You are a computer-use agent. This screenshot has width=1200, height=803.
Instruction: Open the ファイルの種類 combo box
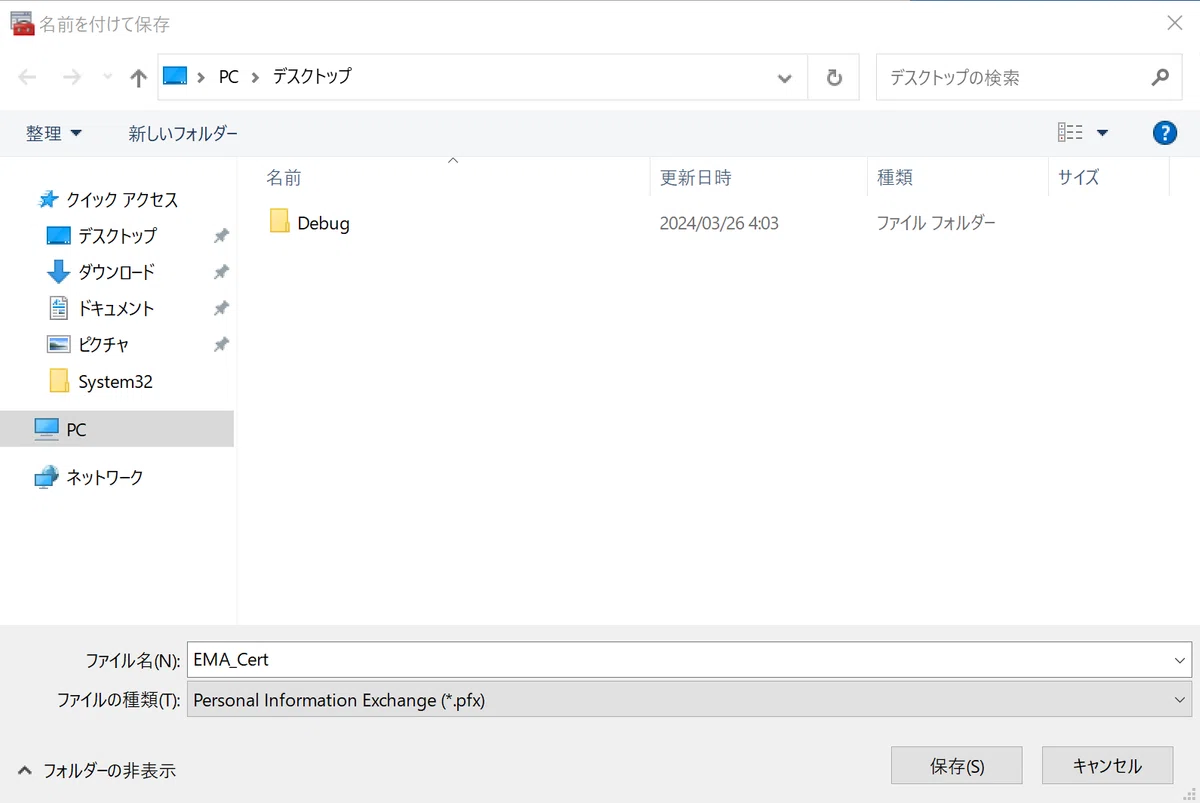[x=689, y=700]
